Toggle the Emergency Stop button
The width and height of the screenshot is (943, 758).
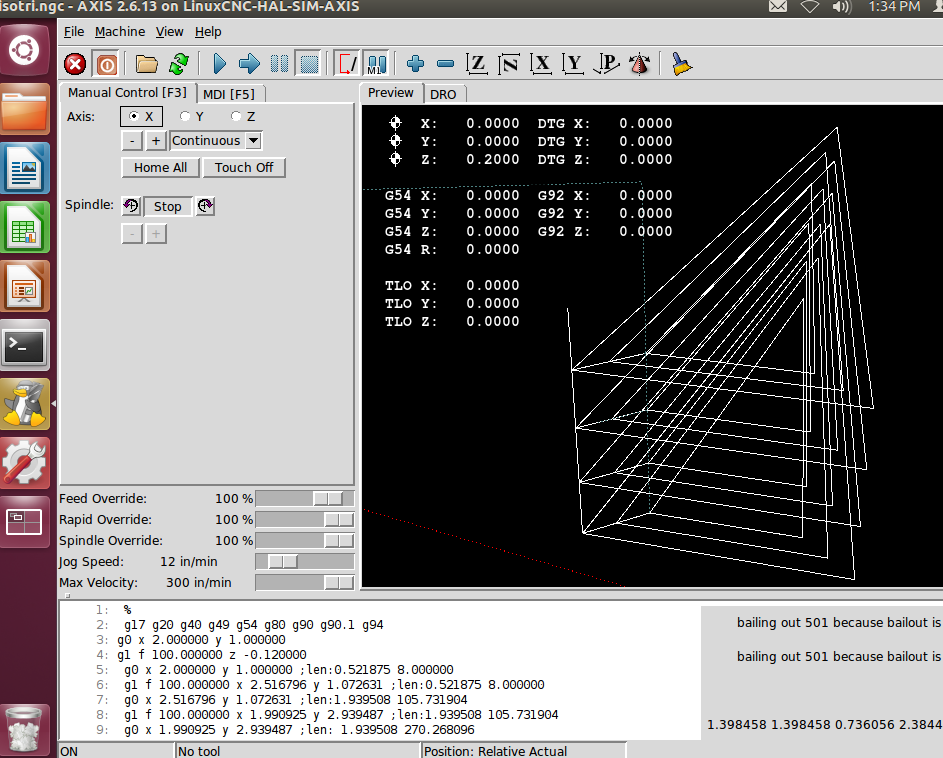click(x=75, y=64)
